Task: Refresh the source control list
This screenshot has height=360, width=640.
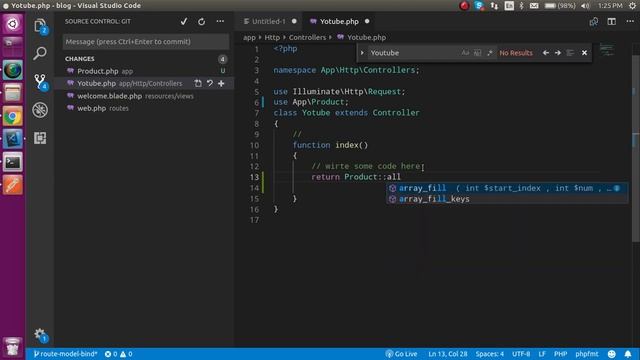Action: [x=202, y=22]
